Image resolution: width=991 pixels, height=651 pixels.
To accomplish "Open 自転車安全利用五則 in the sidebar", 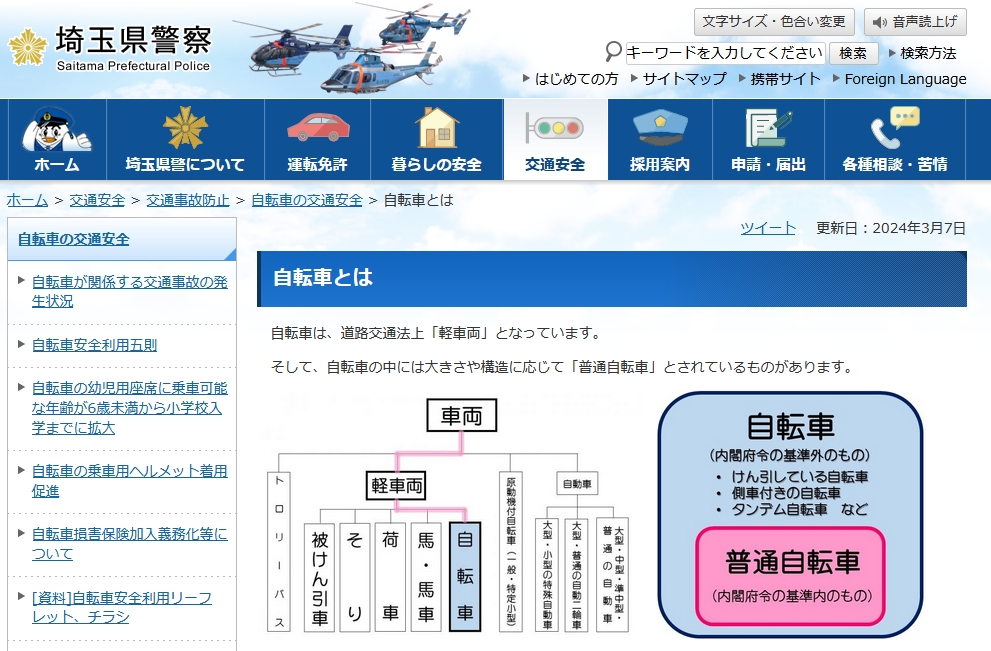I will point(94,345).
